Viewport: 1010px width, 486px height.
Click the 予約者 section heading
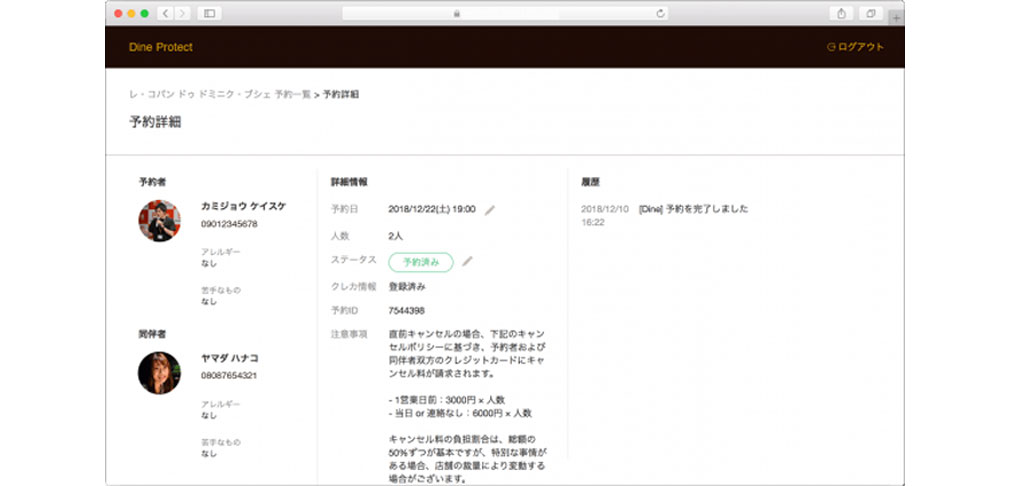[152, 182]
